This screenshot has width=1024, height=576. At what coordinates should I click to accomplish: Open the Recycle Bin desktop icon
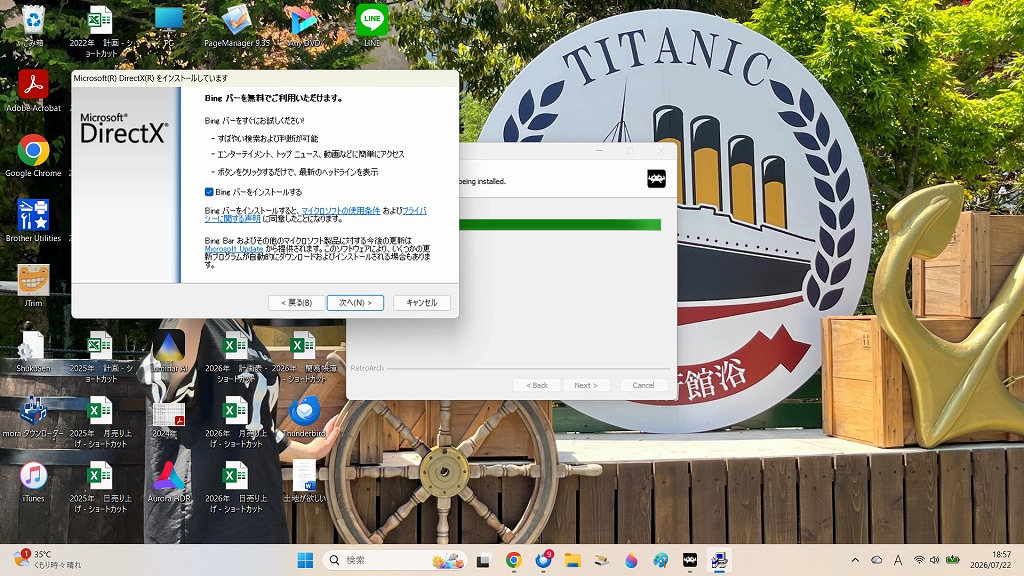pos(33,25)
